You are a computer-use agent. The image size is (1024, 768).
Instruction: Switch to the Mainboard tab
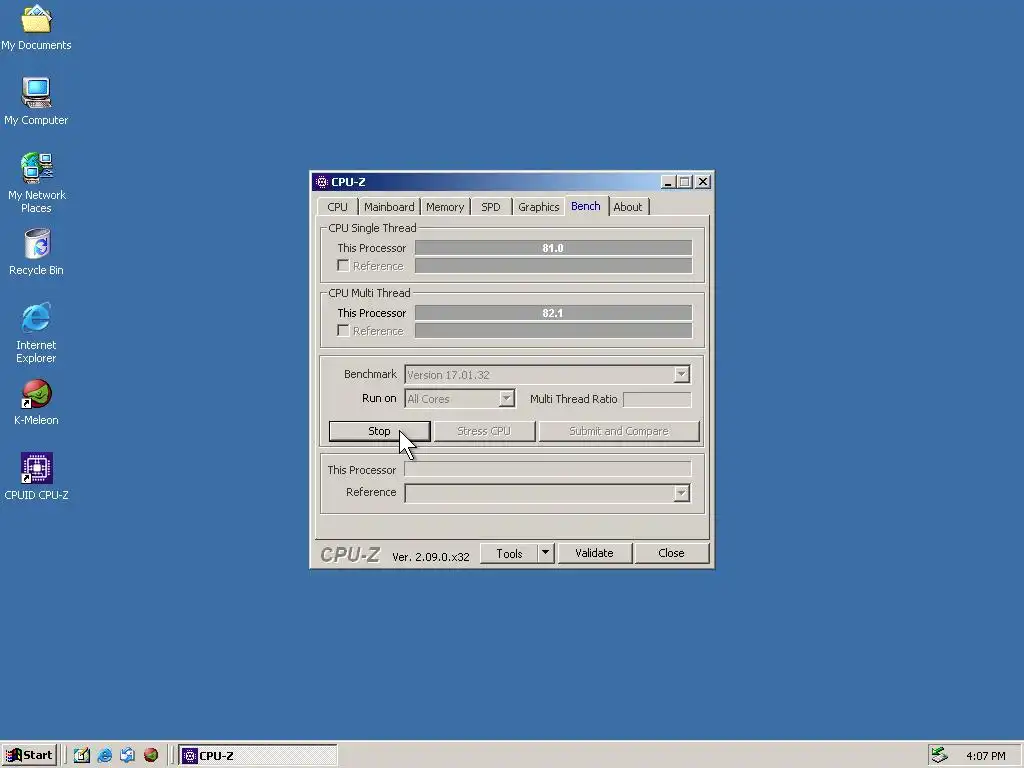(x=389, y=207)
